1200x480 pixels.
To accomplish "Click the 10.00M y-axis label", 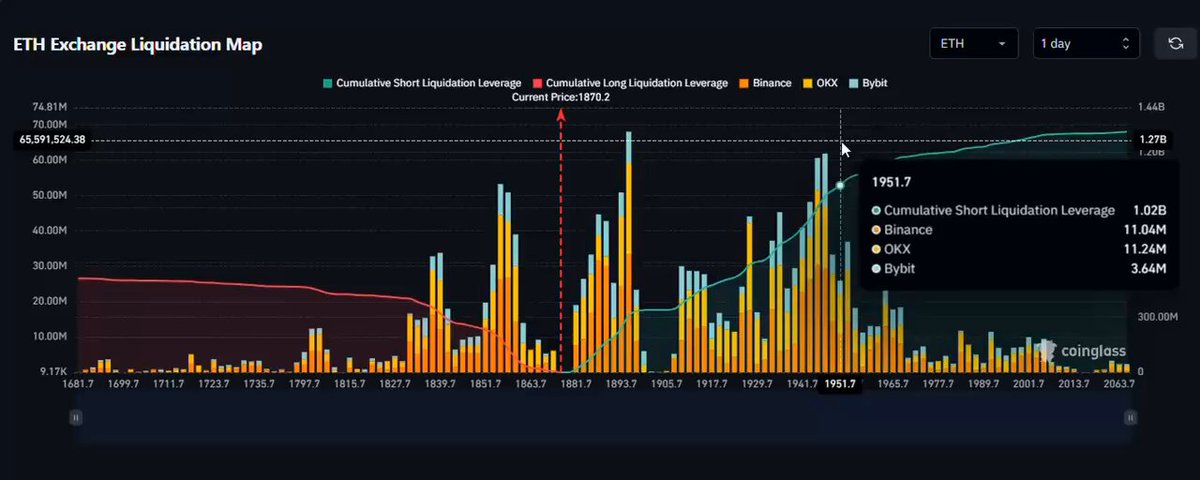I will pos(49,336).
